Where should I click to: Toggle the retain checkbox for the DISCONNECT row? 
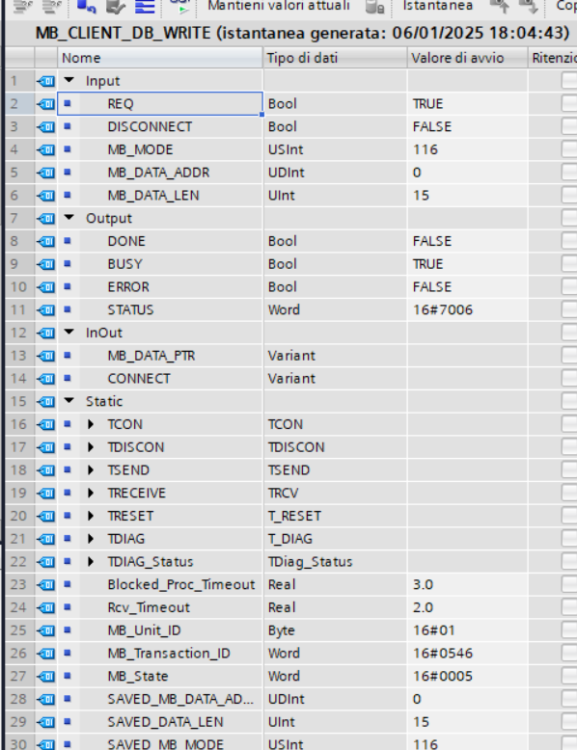click(569, 127)
